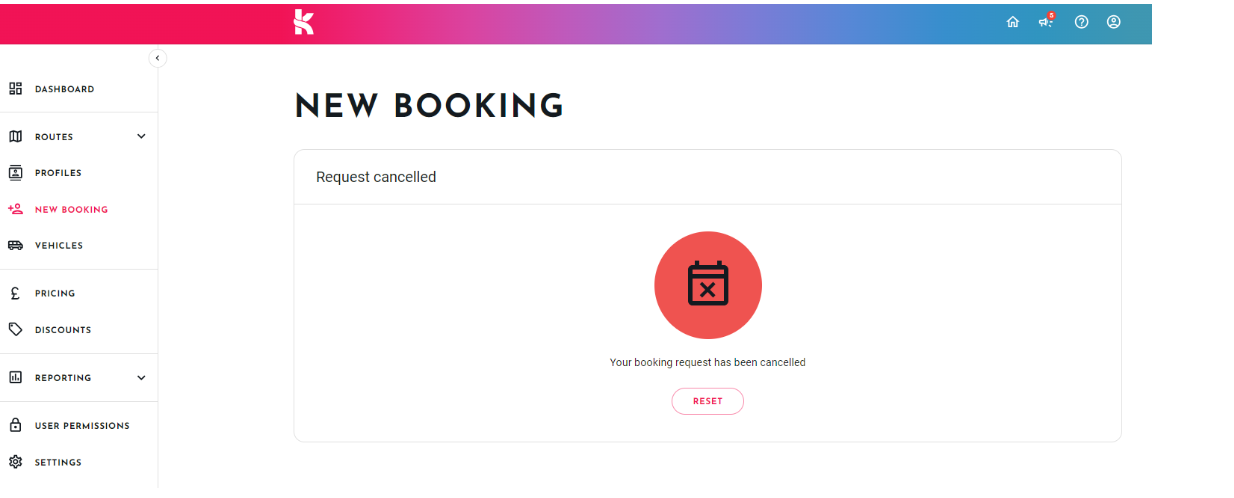Screen dimensions: 1234x498
Task: Click the Settings gear icon
Action: tap(15, 462)
